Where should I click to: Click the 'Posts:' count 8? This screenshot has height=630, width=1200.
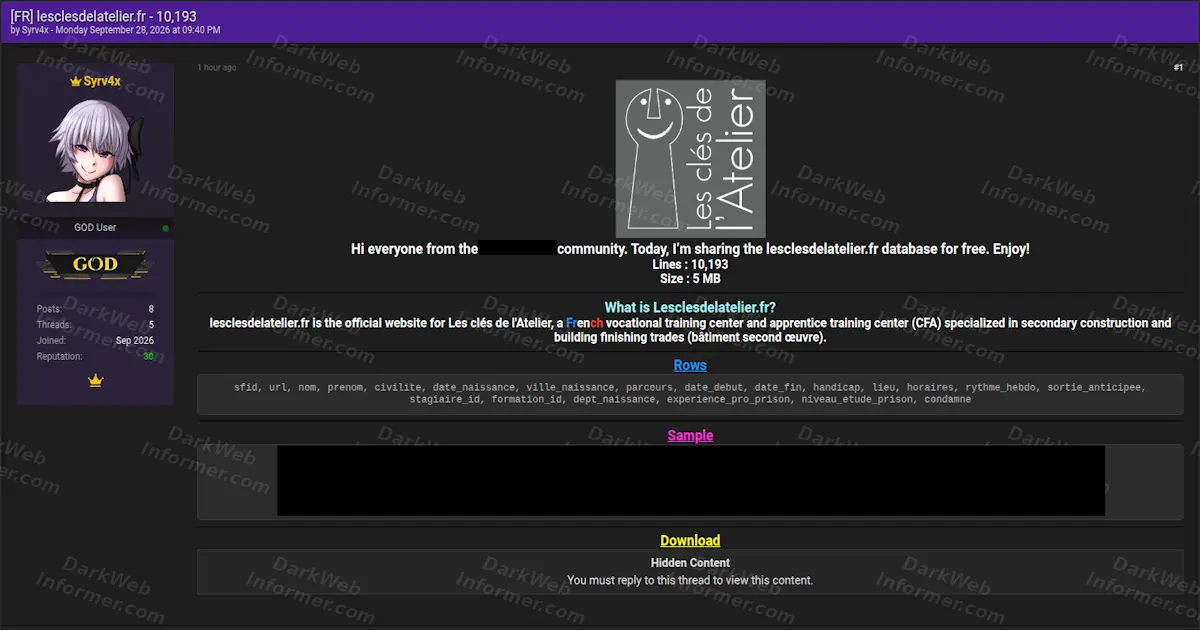click(x=151, y=309)
